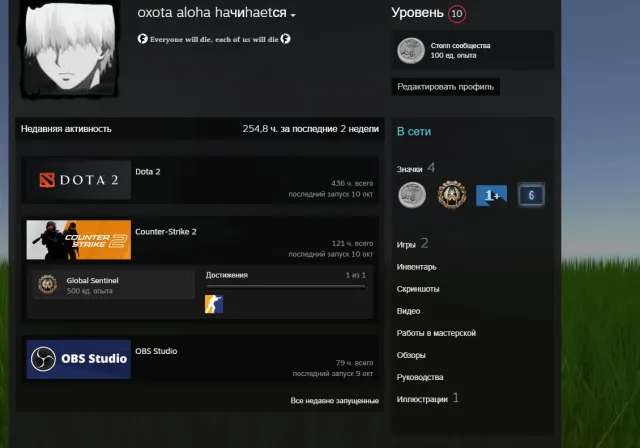Click the number 6 years of service badge
This screenshot has height=448, width=640.
click(531, 195)
